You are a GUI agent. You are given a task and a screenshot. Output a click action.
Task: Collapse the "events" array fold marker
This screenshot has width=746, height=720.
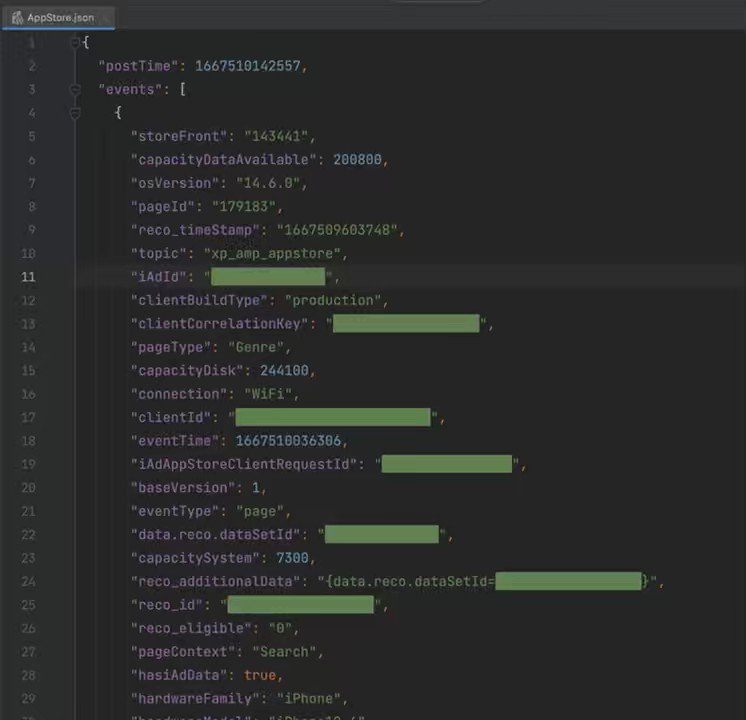pos(75,89)
